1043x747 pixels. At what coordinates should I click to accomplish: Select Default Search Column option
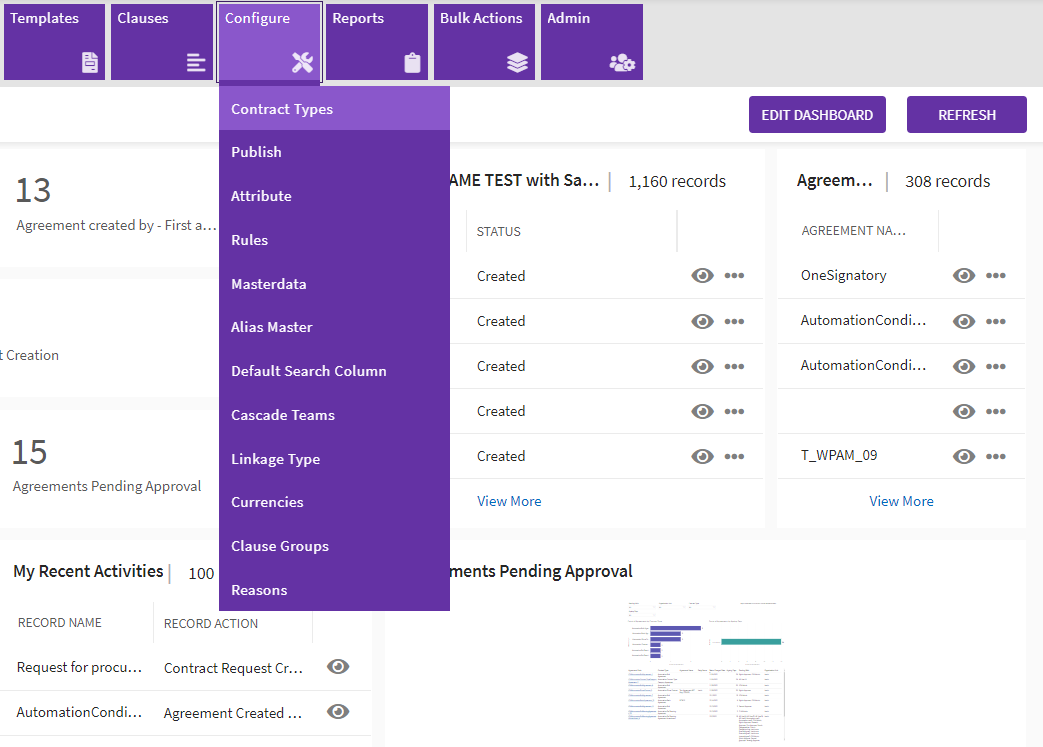[309, 371]
